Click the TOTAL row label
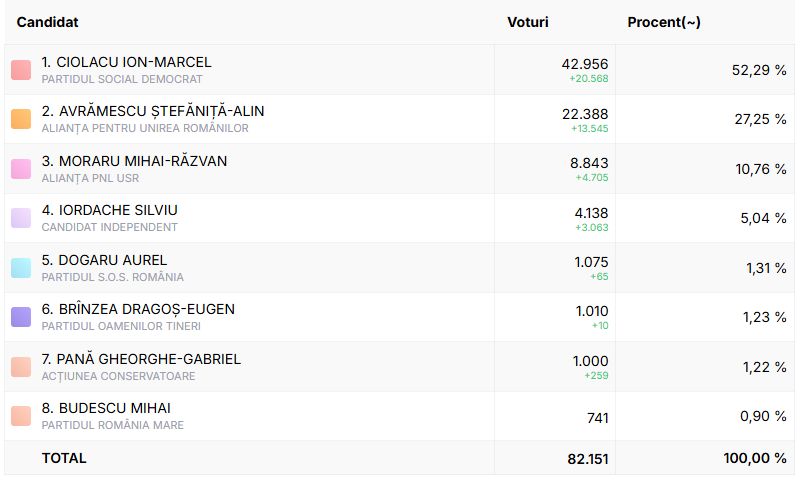Screen dimensions: 811x503 click(x=64, y=458)
